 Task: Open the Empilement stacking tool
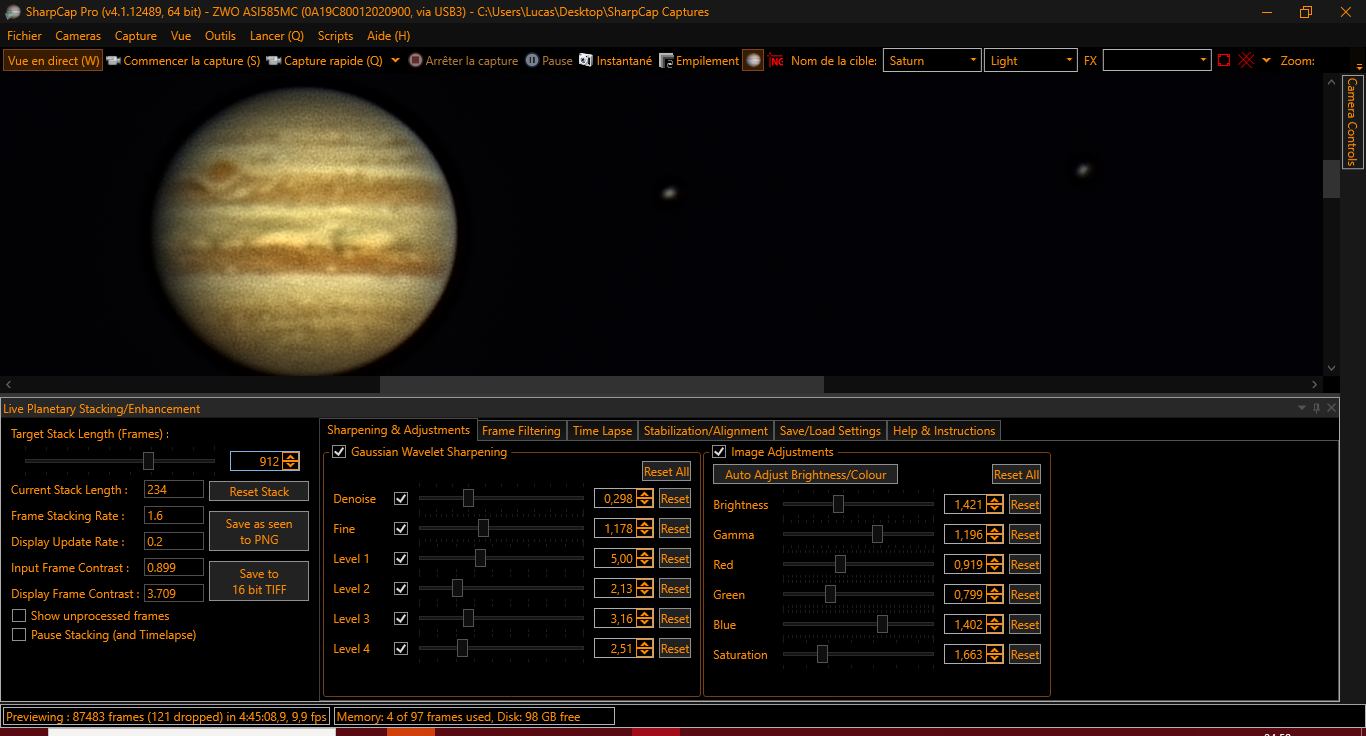point(699,61)
